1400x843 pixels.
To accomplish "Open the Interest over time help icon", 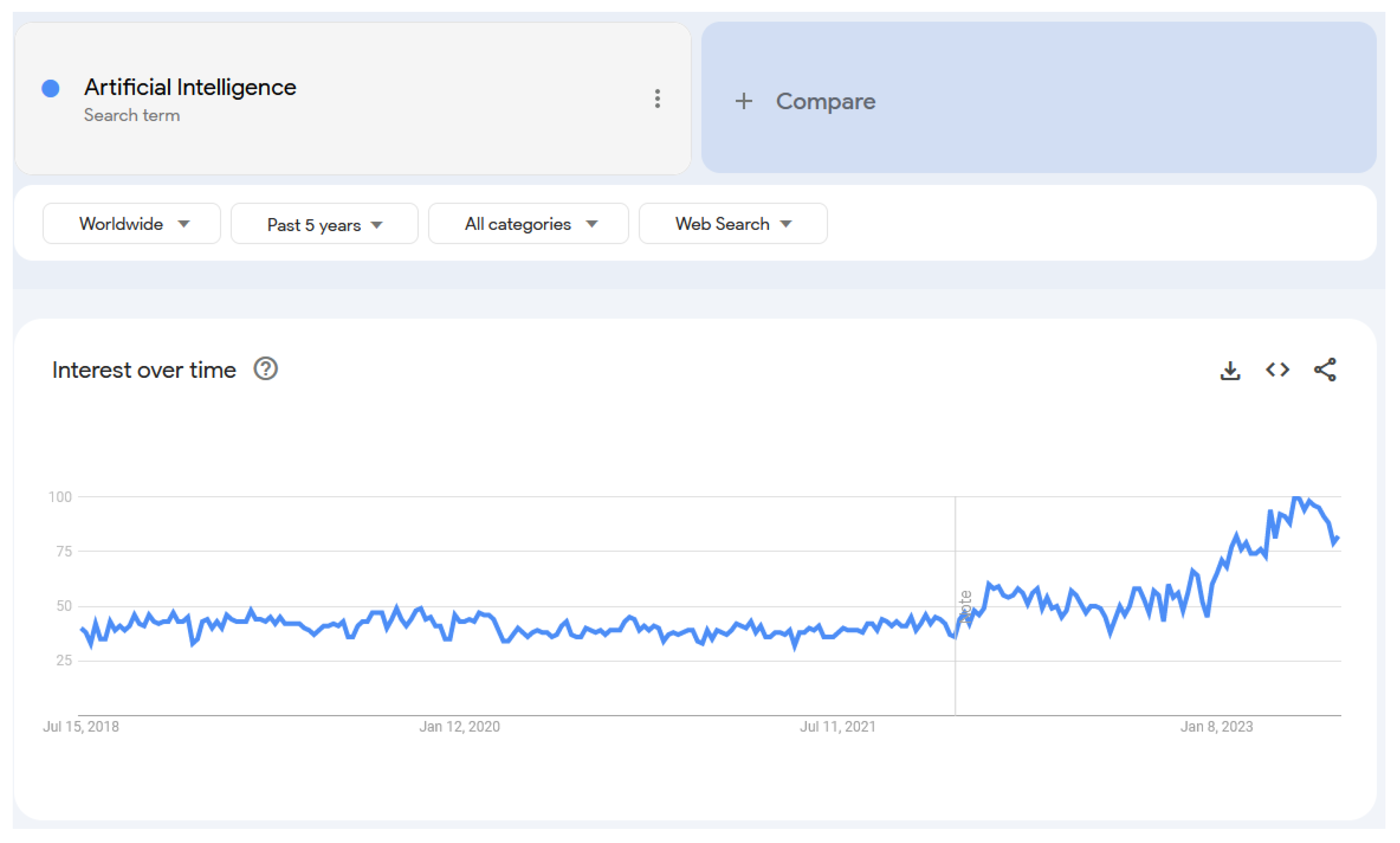I will coord(265,369).
